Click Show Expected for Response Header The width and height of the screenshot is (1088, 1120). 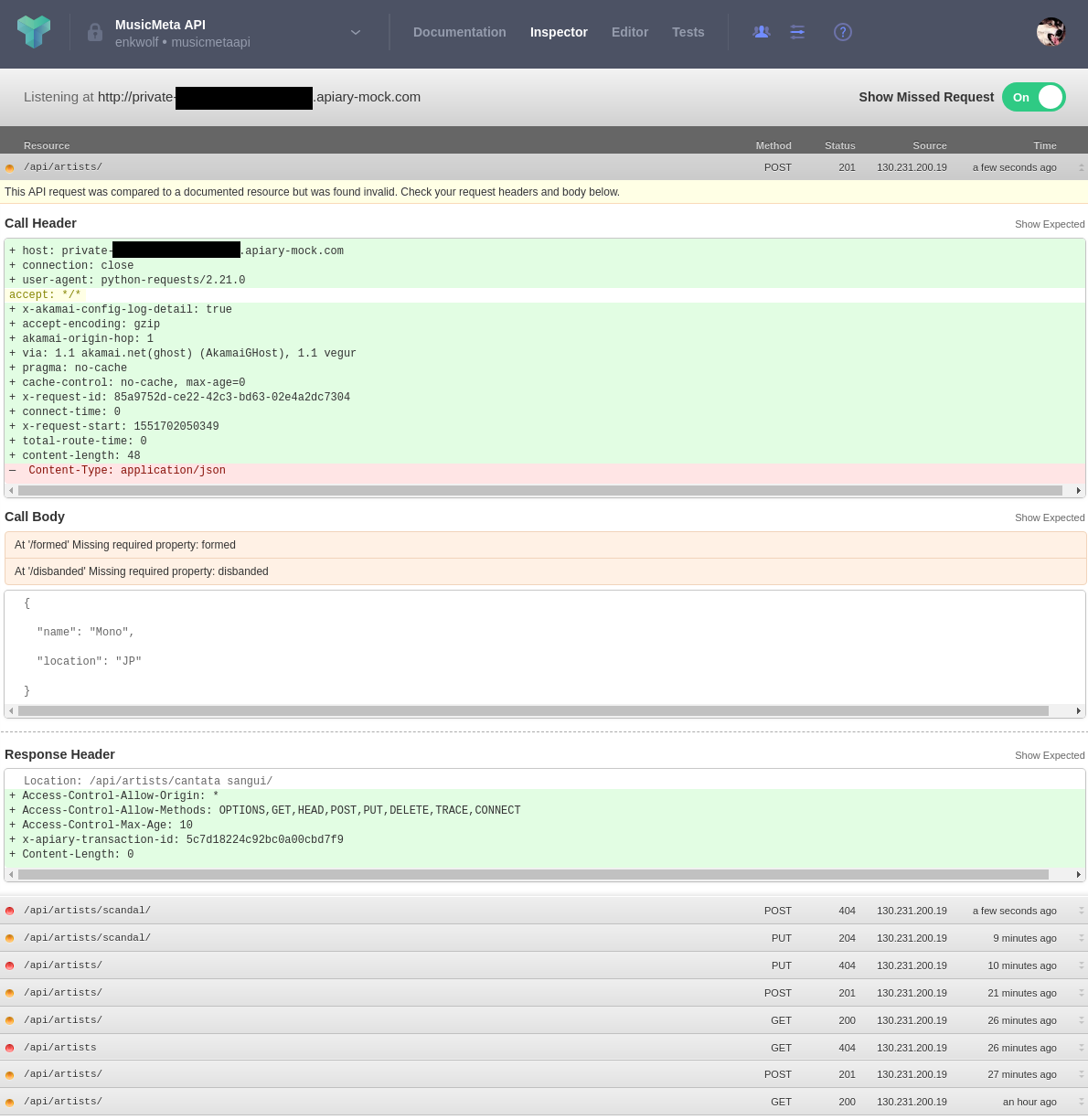1050,755
